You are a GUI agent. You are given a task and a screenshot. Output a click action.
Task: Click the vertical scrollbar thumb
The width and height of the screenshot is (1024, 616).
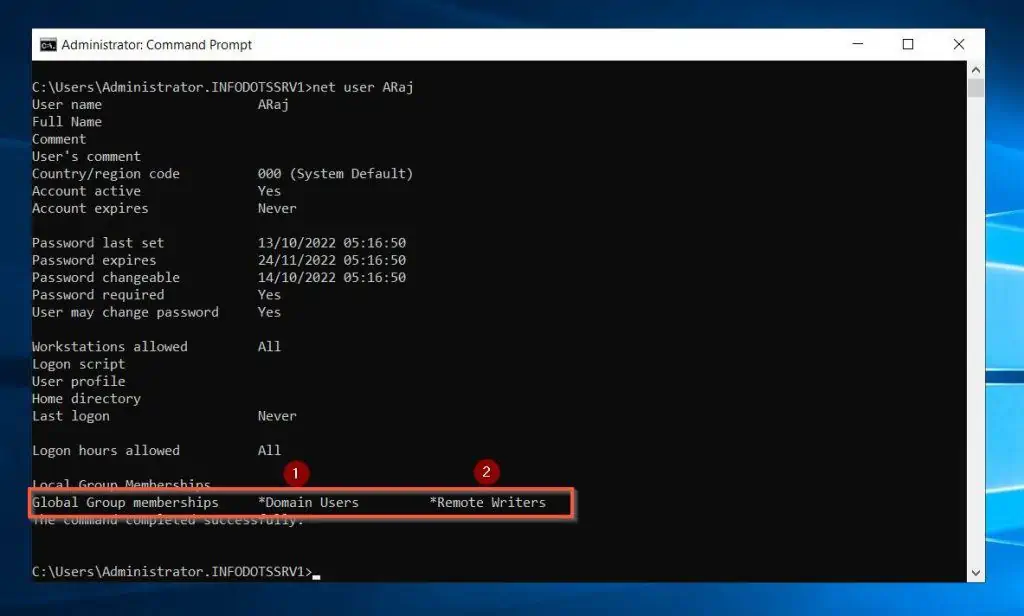[976, 88]
